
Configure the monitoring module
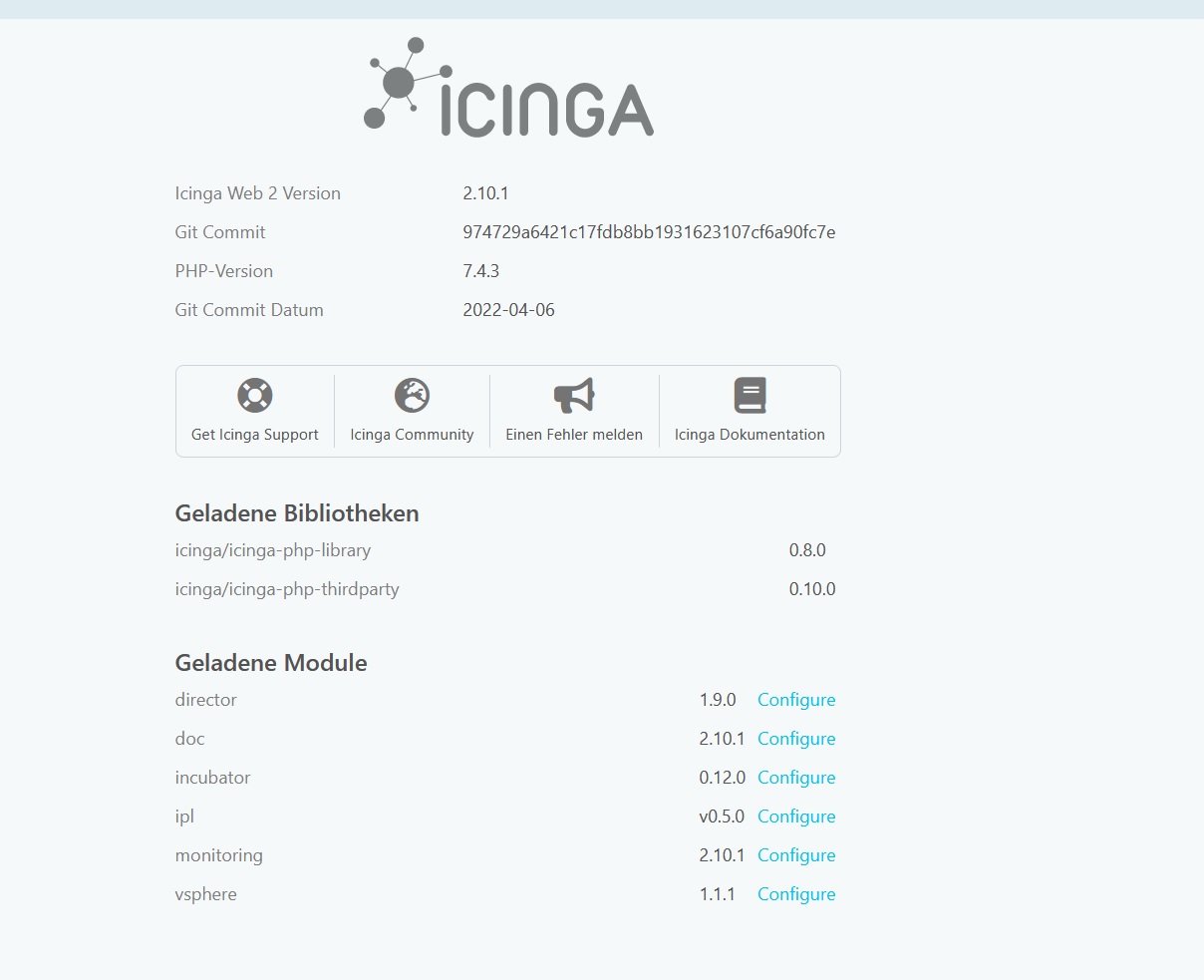(x=796, y=855)
